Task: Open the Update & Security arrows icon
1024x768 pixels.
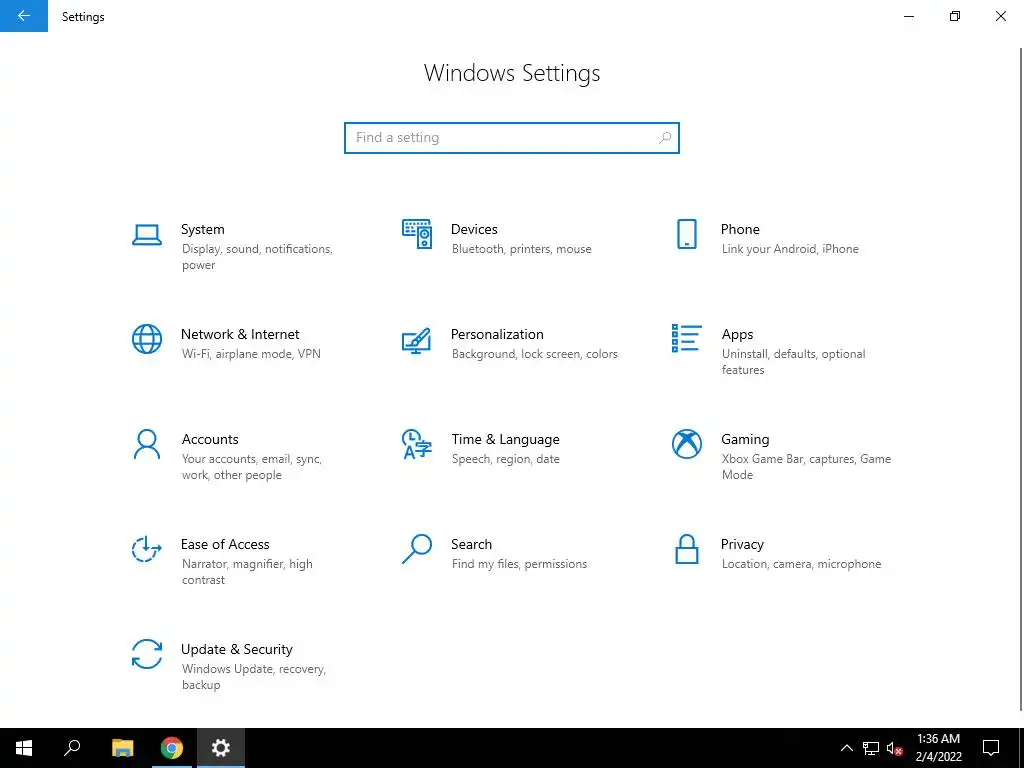Action: 147,654
